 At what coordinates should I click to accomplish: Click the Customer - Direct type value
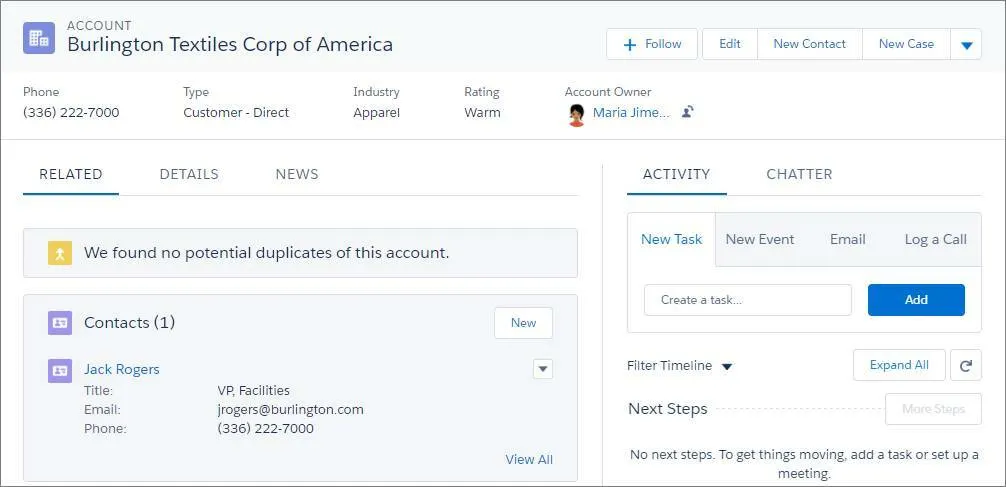tap(236, 113)
